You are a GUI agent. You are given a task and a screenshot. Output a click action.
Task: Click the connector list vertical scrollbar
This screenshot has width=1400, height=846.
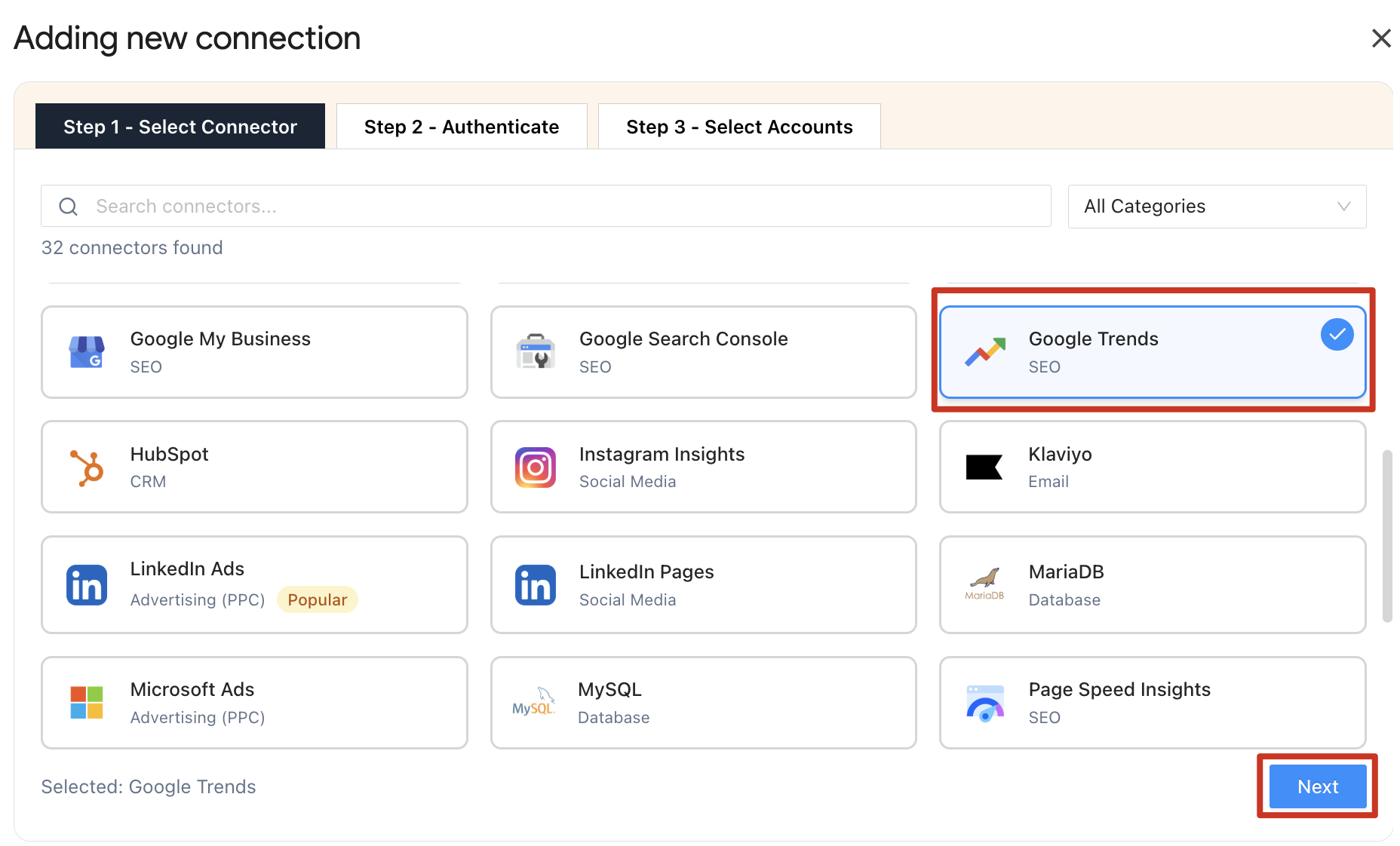click(1386, 536)
